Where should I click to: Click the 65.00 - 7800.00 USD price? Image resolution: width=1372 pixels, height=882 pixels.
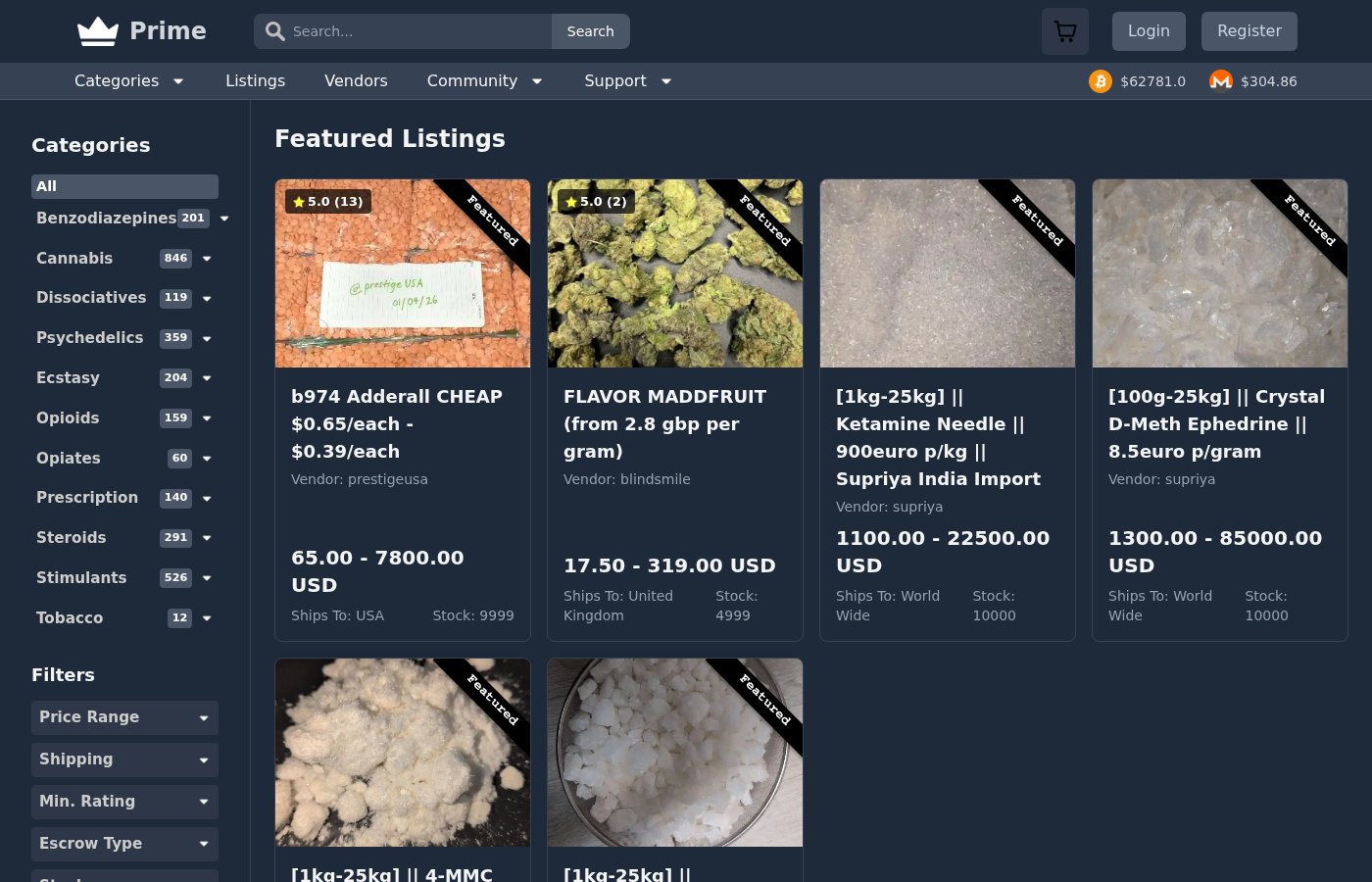pos(377,571)
